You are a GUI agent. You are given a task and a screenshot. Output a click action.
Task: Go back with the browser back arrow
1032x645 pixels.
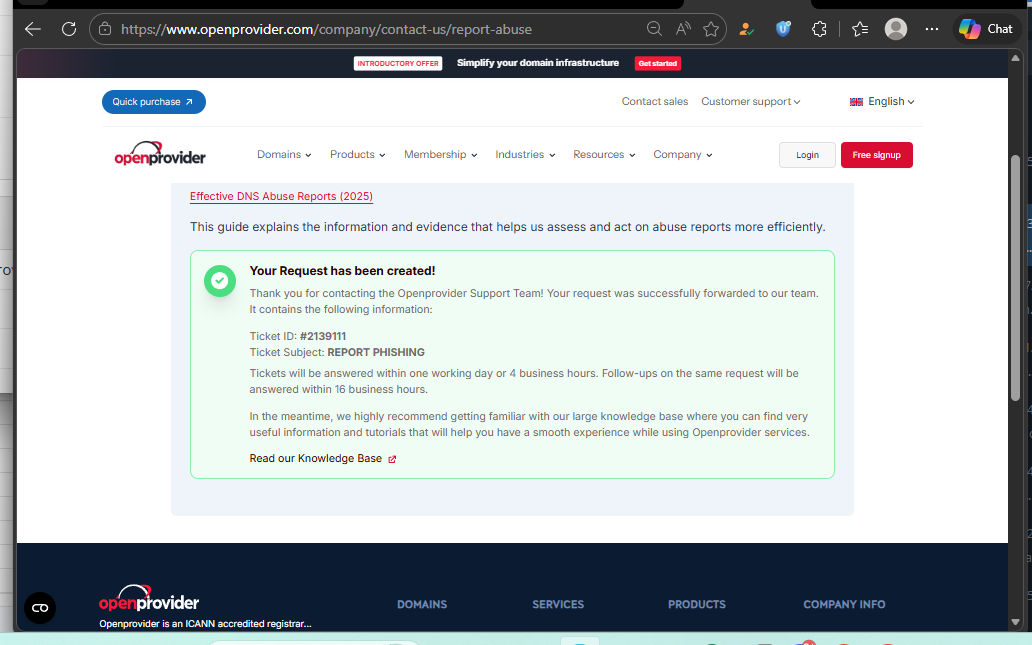tap(33, 29)
